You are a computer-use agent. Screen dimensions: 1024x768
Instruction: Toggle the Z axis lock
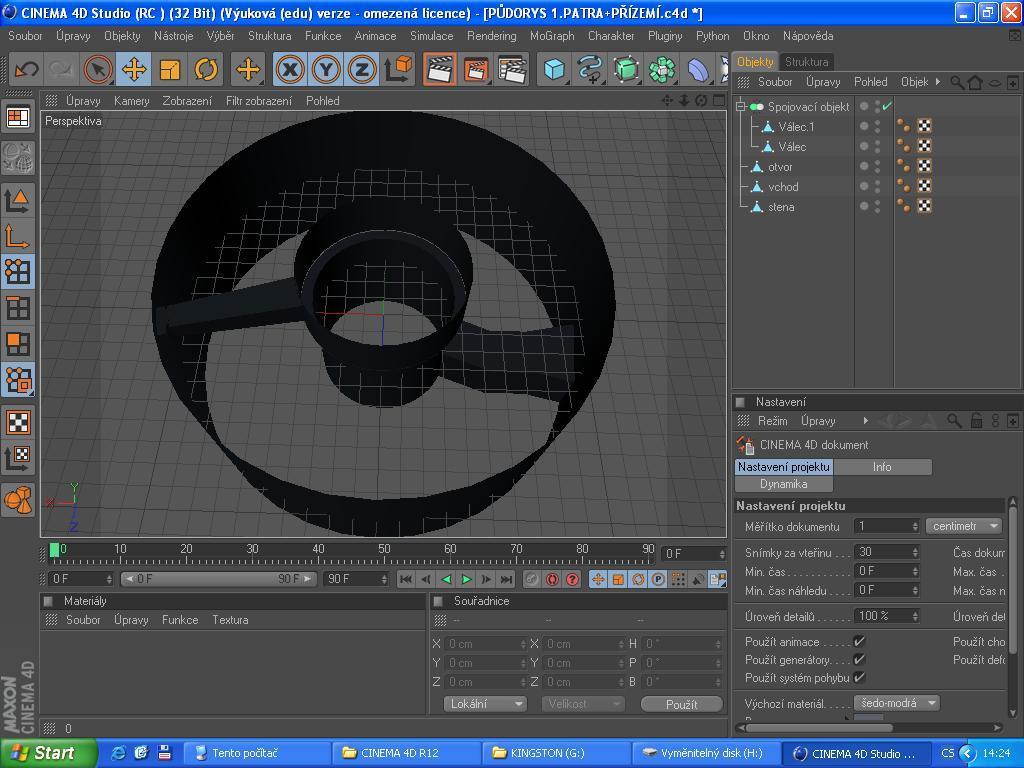click(x=362, y=69)
